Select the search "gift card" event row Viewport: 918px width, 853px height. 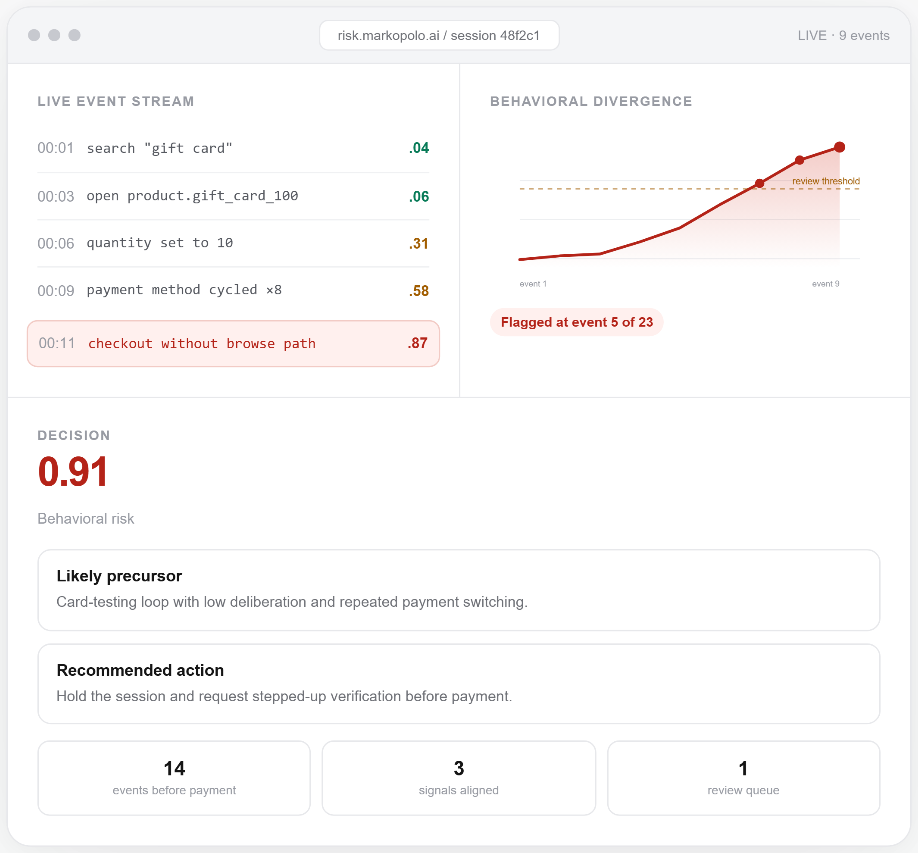point(233,148)
